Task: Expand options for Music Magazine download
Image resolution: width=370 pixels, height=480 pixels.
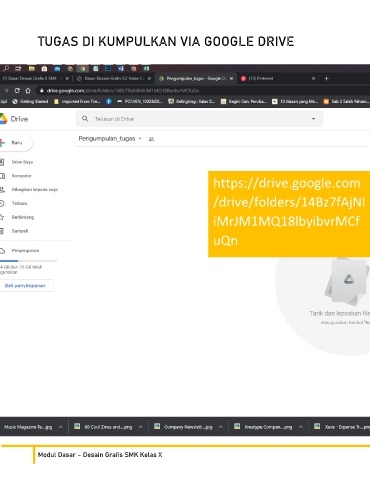Action: coord(61,427)
